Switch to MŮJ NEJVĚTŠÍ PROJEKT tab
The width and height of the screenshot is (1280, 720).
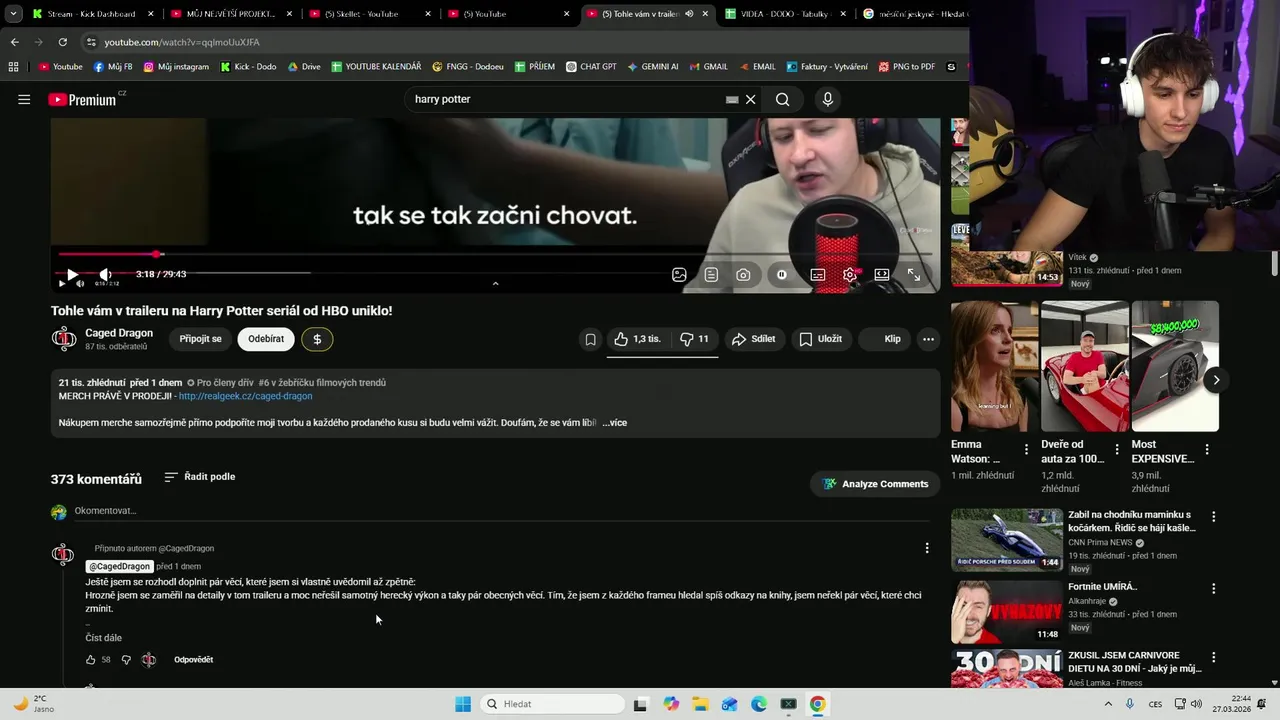[x=230, y=14]
